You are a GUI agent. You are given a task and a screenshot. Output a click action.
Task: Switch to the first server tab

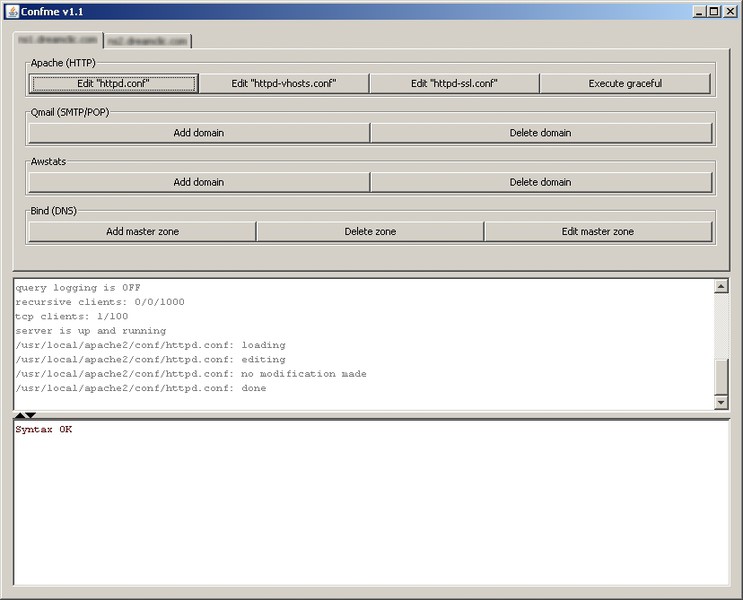[58, 40]
